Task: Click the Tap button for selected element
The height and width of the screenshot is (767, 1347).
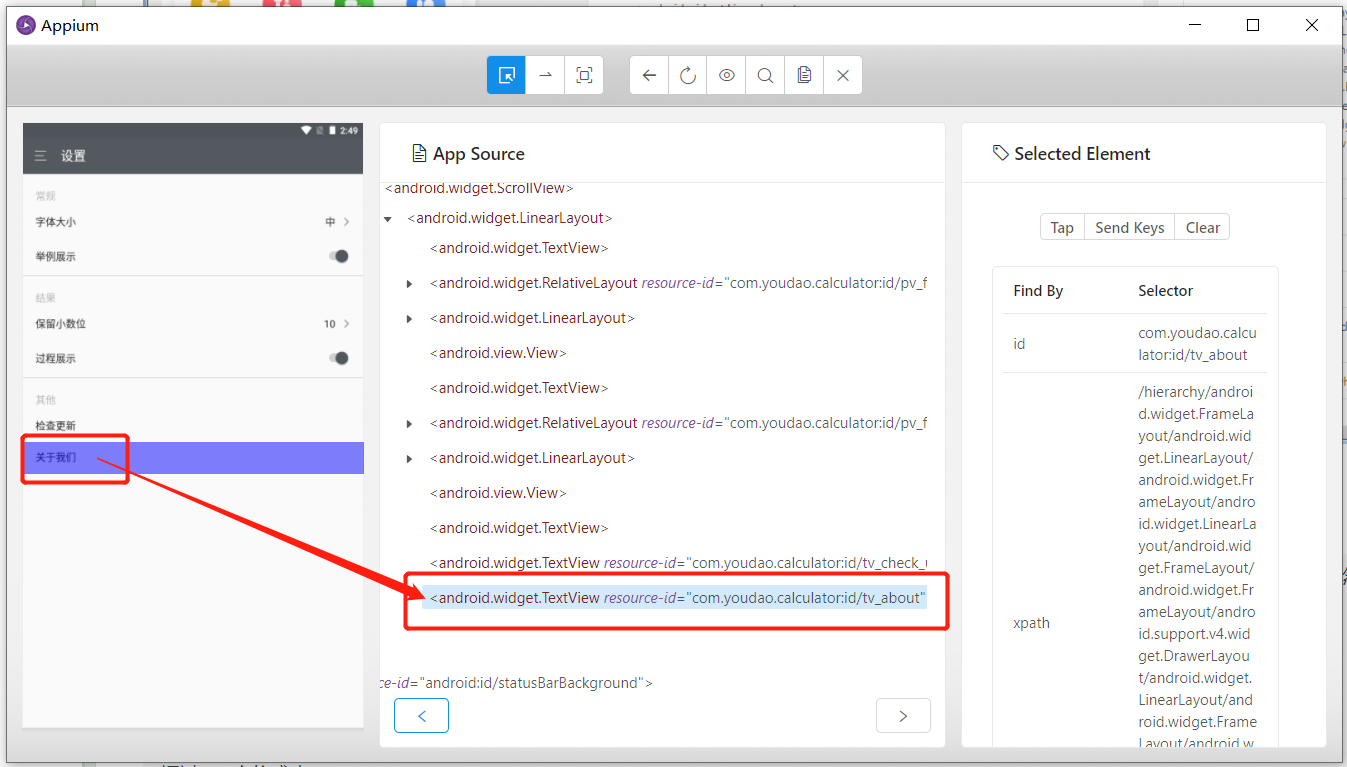Action: click(1062, 228)
